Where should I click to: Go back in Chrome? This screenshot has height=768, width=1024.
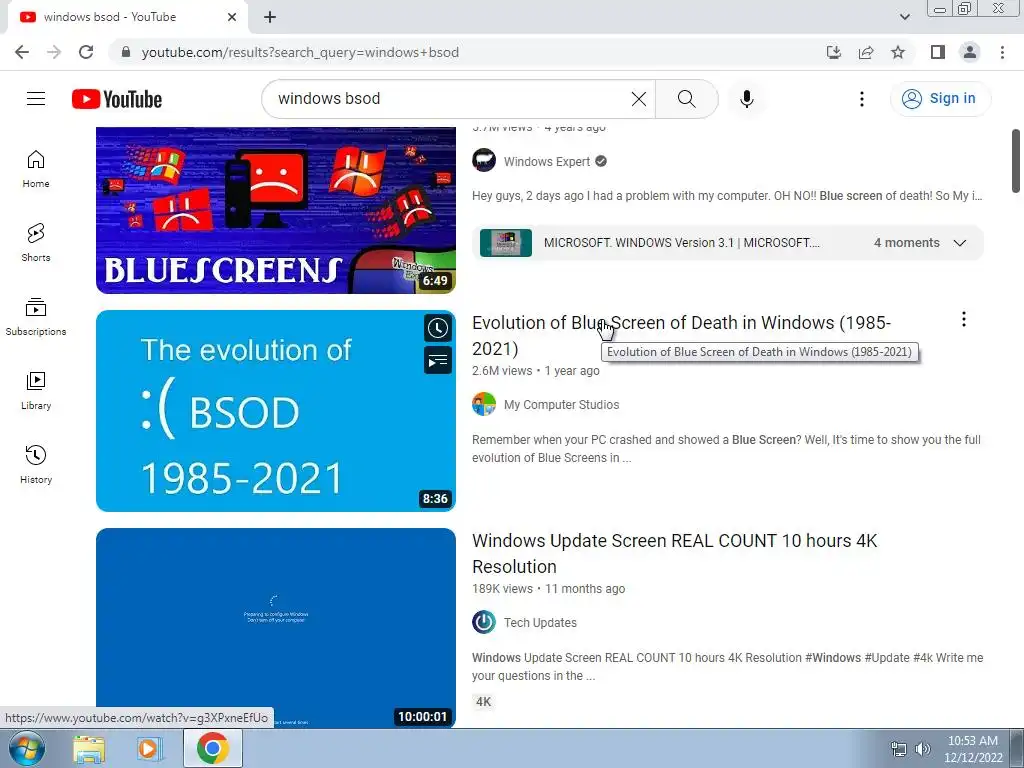point(22,52)
